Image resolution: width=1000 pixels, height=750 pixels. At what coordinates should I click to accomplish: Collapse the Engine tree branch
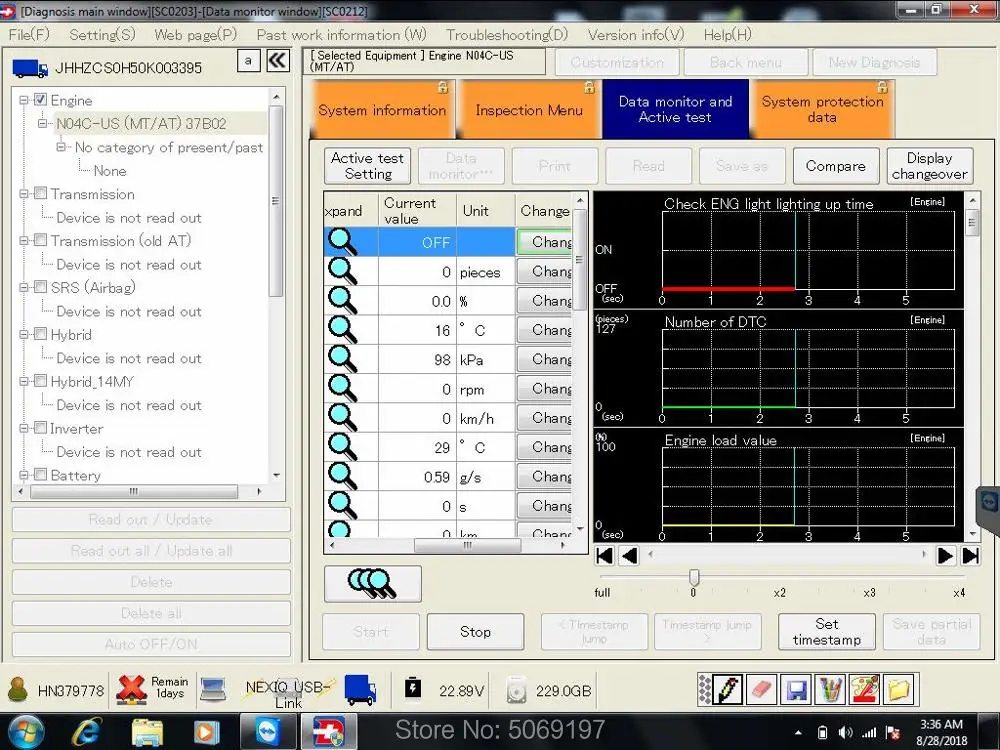tap(22, 100)
